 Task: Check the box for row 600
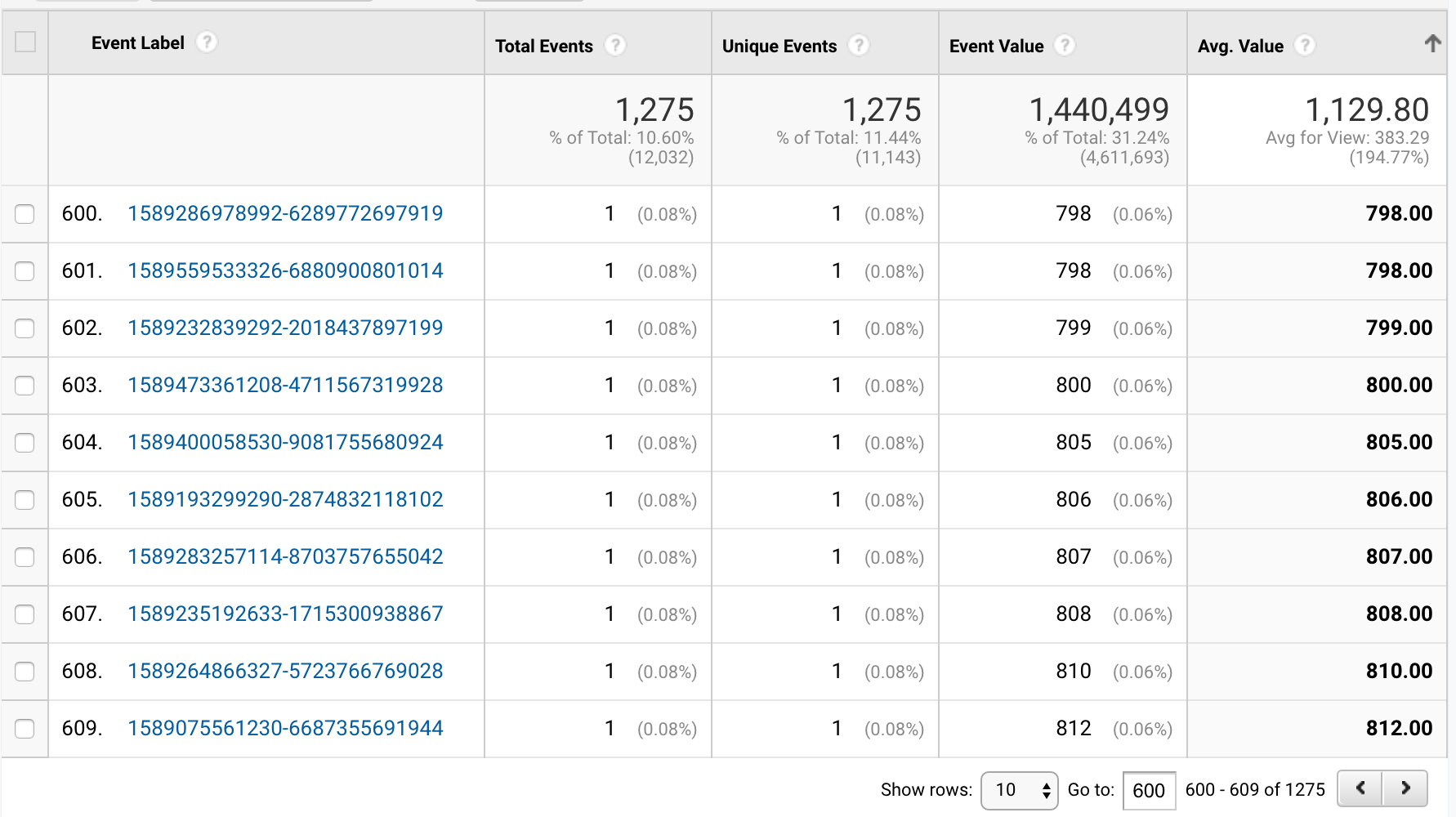click(25, 214)
